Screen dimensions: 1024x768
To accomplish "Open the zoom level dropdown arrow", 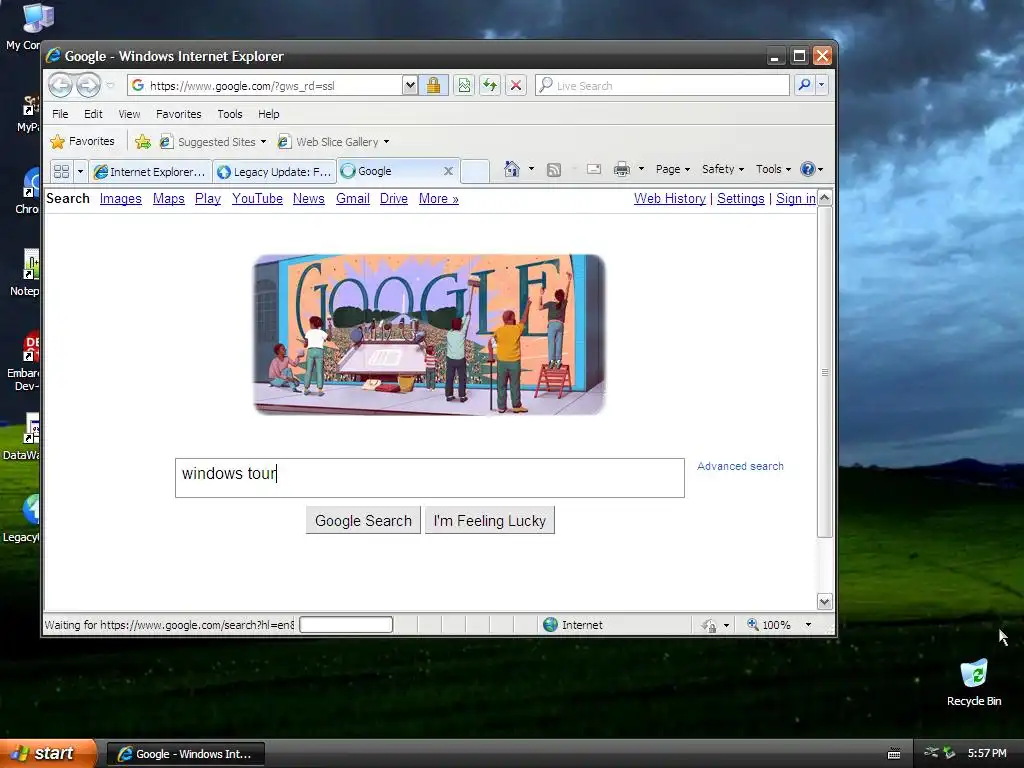I will 808,625.
